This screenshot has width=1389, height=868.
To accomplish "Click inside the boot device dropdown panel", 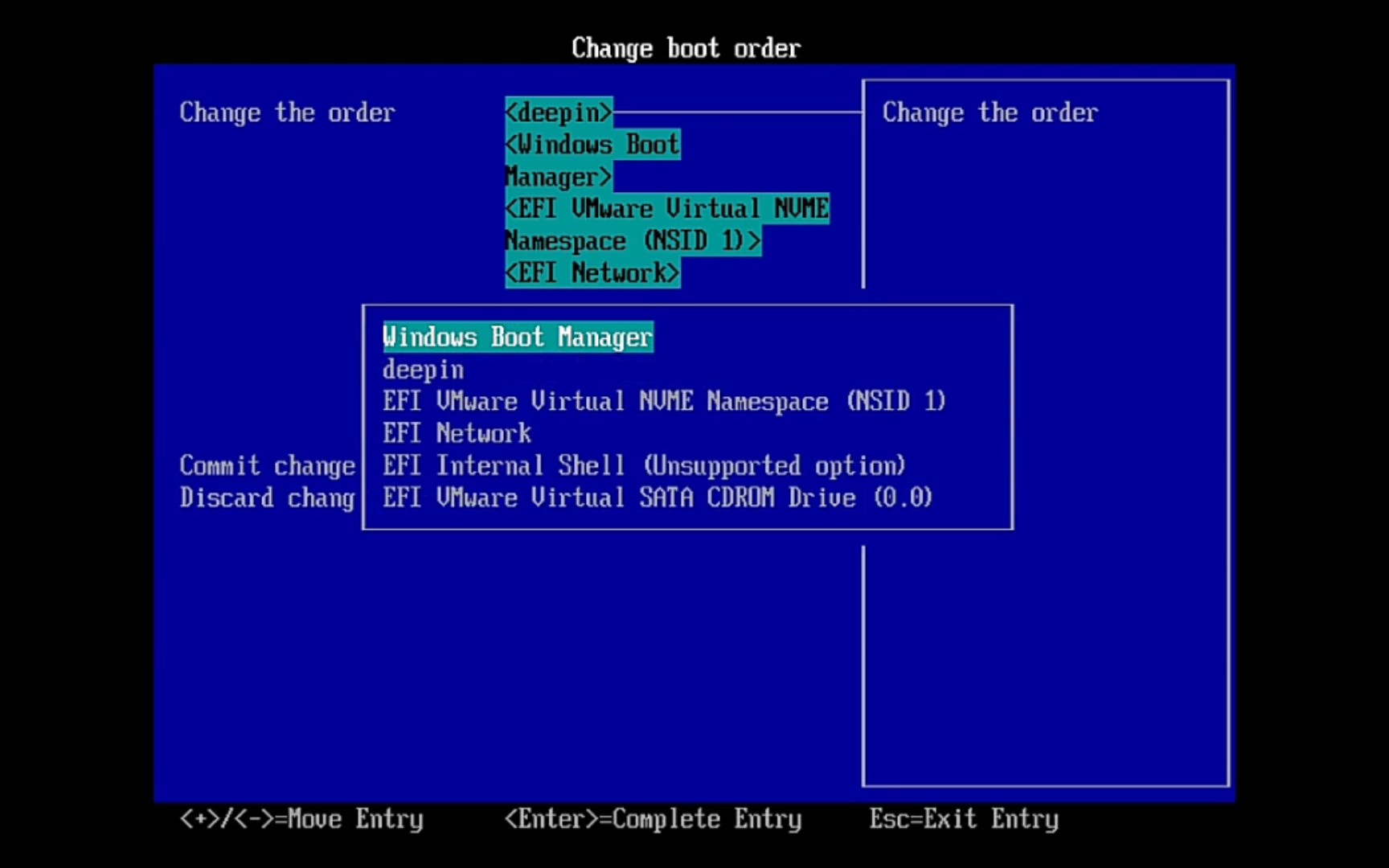I will coord(688,417).
